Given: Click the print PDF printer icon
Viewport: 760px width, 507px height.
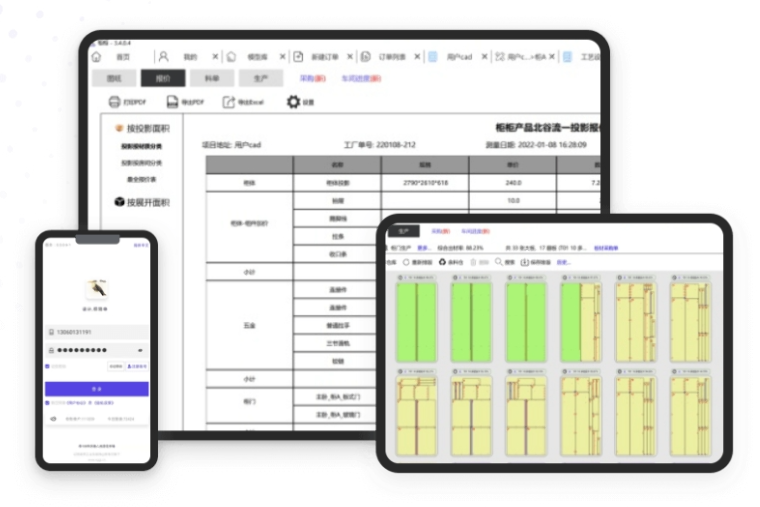Looking at the screenshot, I should tap(114, 102).
